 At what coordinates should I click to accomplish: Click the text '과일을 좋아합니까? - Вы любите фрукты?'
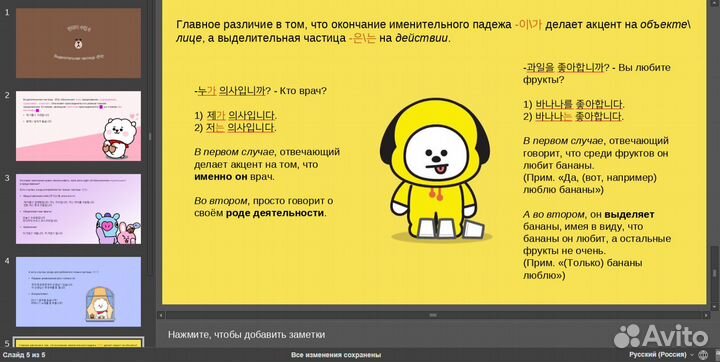[x=597, y=74]
